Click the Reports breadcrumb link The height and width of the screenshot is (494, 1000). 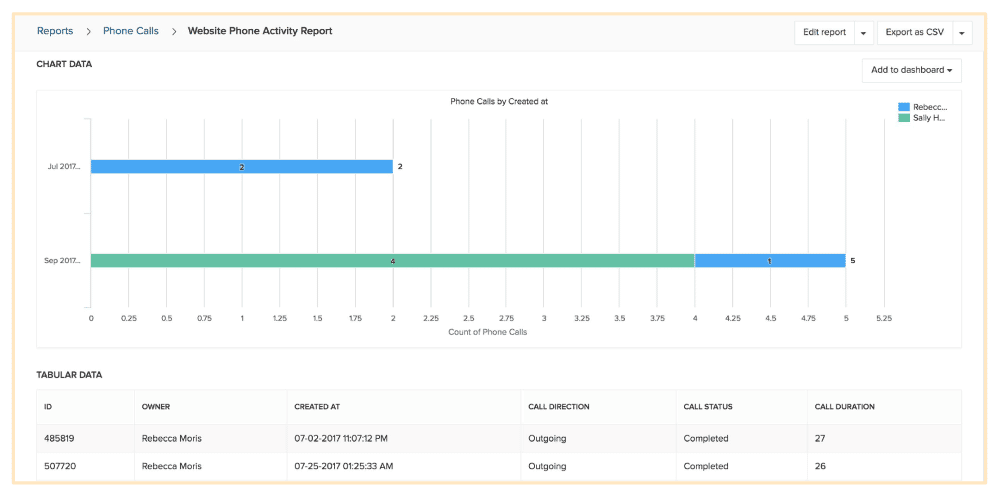pos(55,31)
